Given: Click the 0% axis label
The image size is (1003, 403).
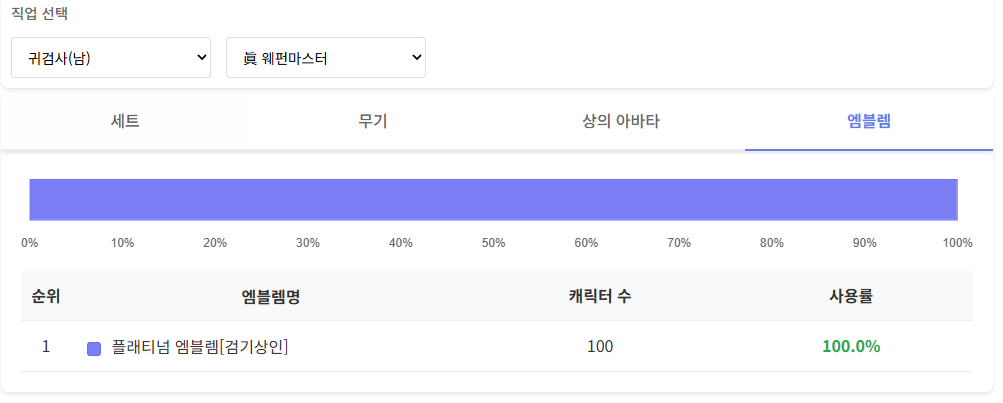Looking at the screenshot, I should coord(30,243).
